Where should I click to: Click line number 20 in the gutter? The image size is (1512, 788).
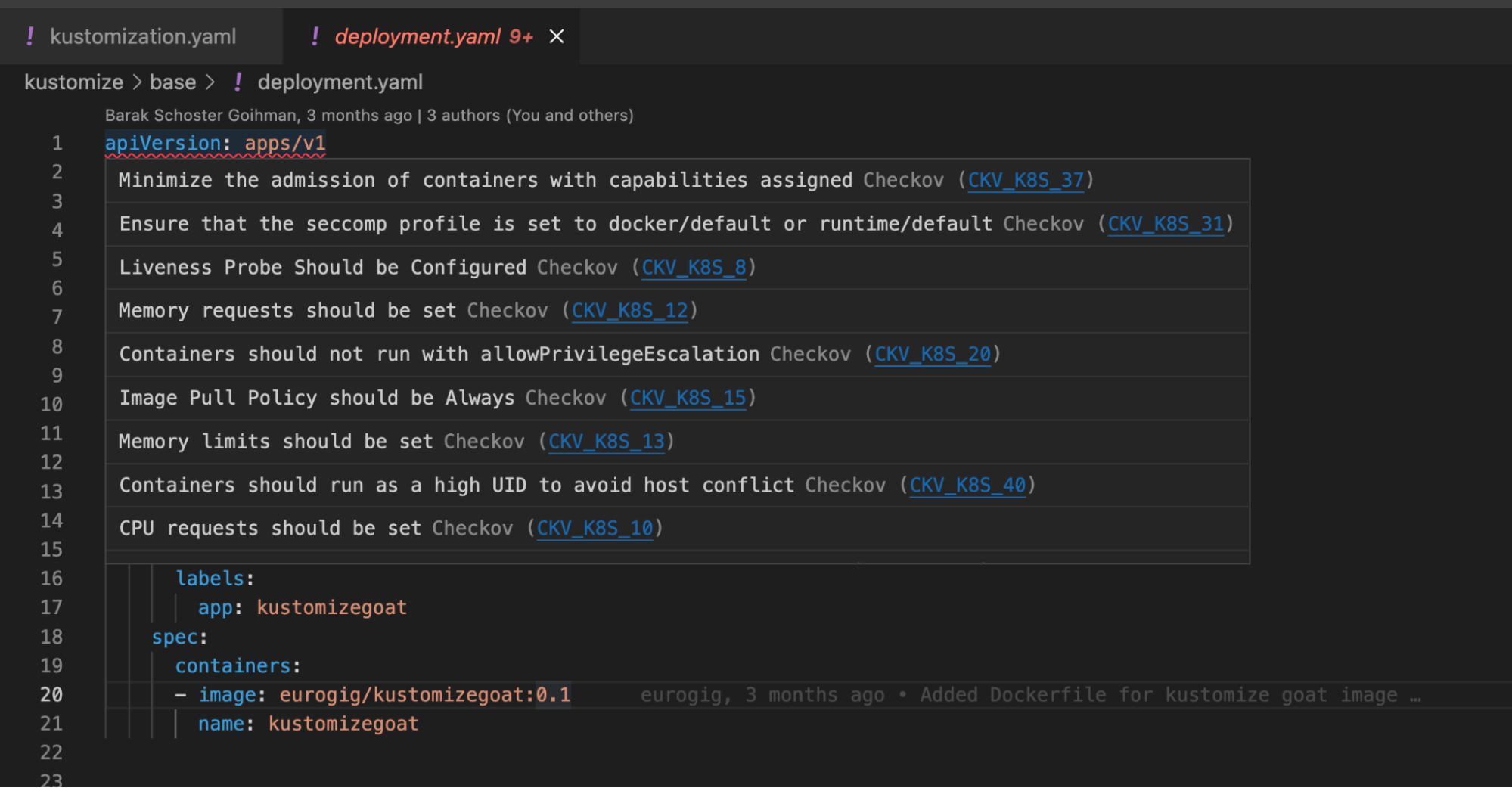(51, 695)
